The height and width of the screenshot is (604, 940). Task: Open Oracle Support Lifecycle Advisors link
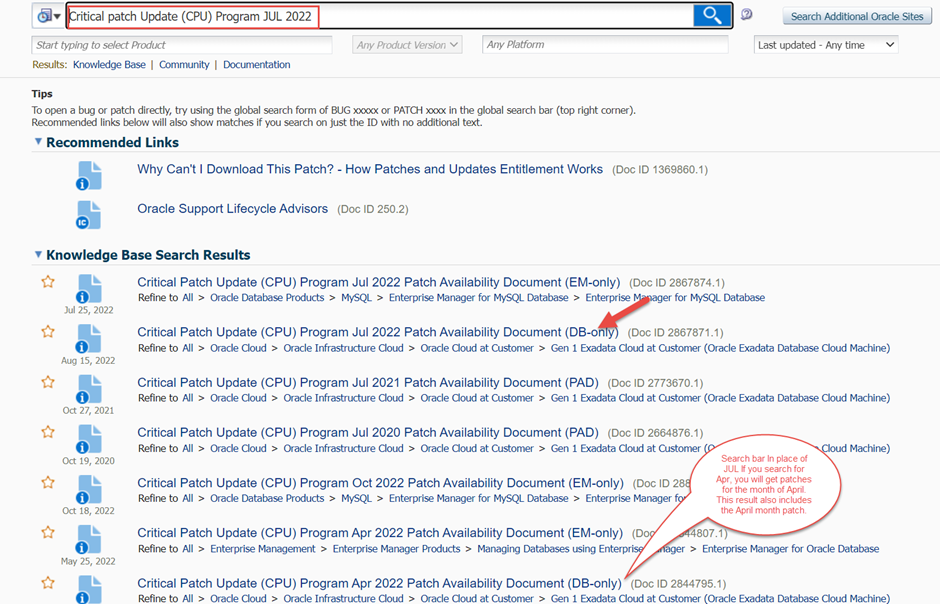coord(233,209)
